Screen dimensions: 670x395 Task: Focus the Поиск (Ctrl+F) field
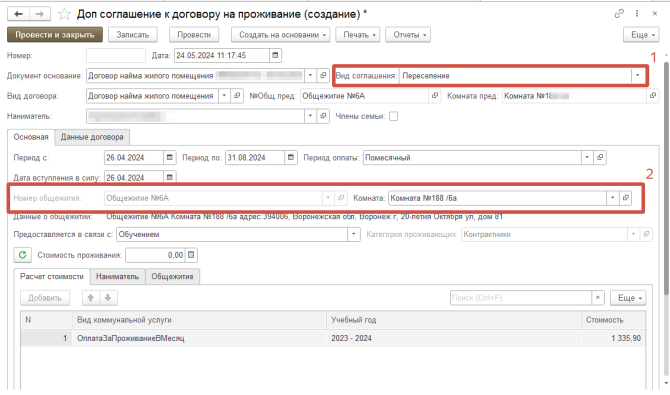521,298
